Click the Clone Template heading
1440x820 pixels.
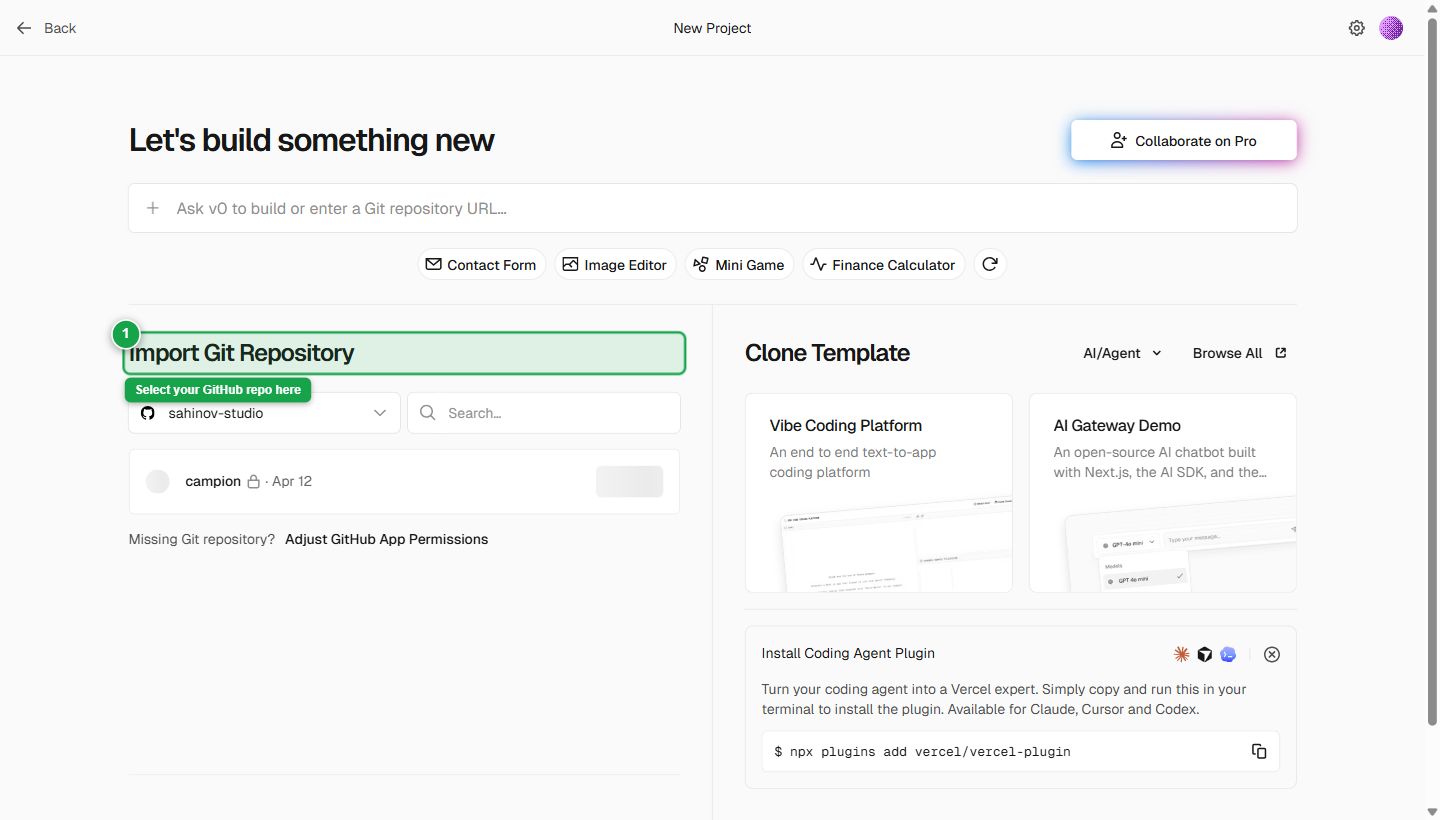tap(827, 353)
